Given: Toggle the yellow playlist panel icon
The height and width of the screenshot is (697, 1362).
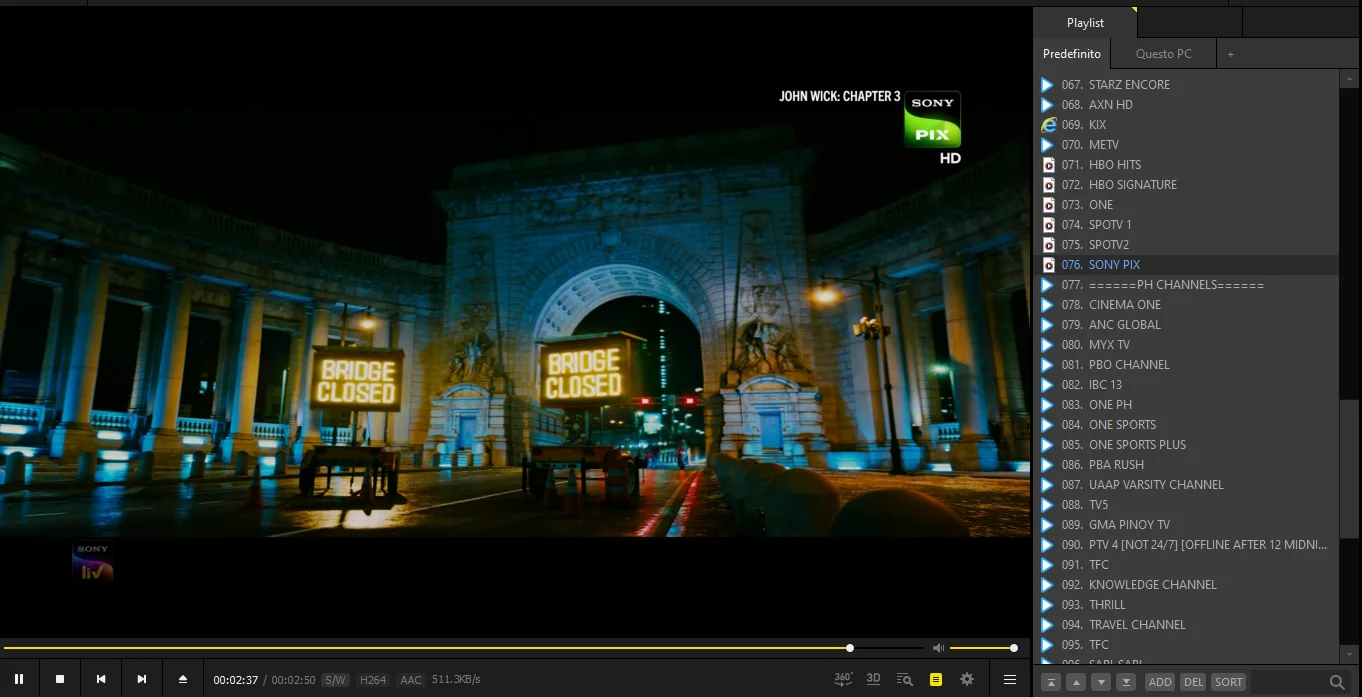Looking at the screenshot, I should 936,679.
